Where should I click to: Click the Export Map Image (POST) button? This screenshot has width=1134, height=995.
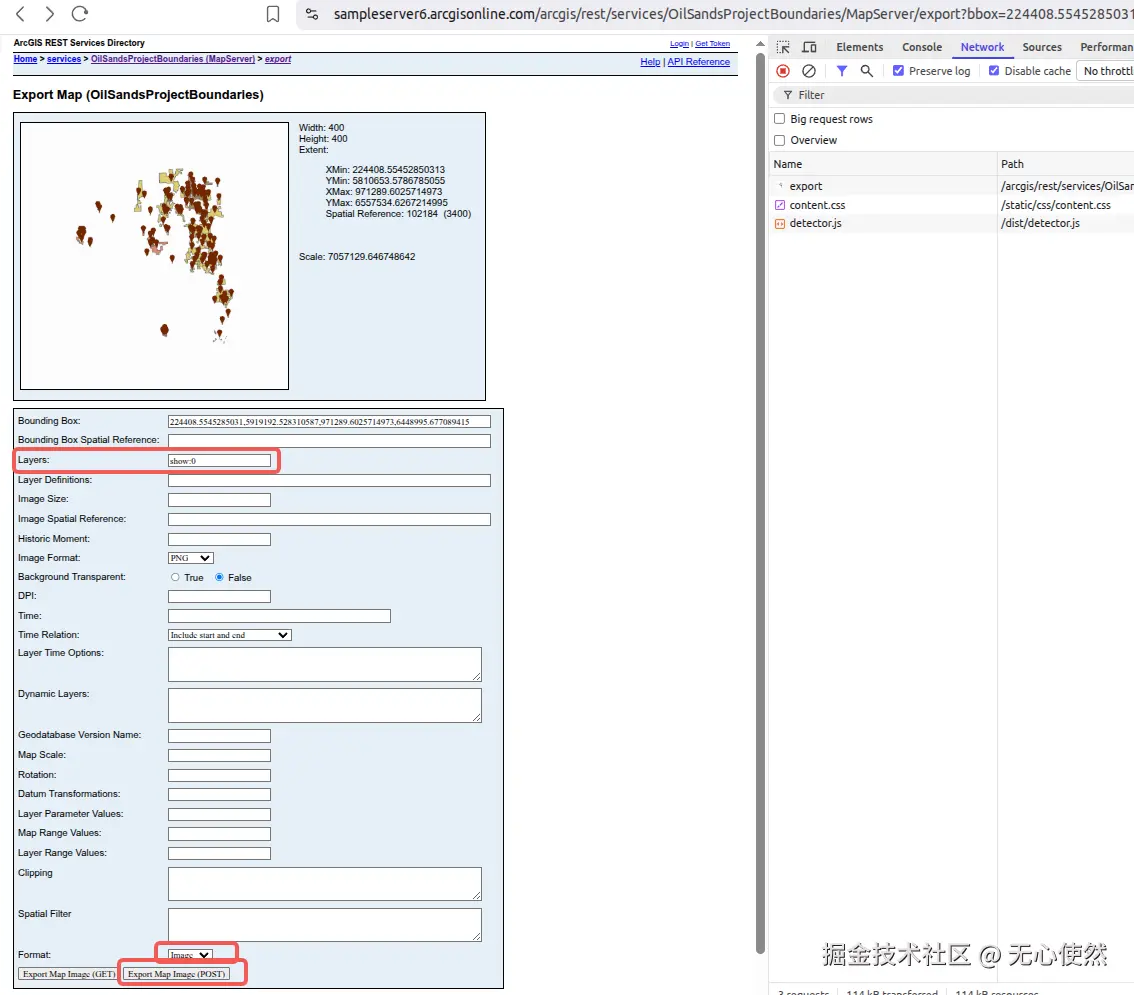click(x=176, y=974)
